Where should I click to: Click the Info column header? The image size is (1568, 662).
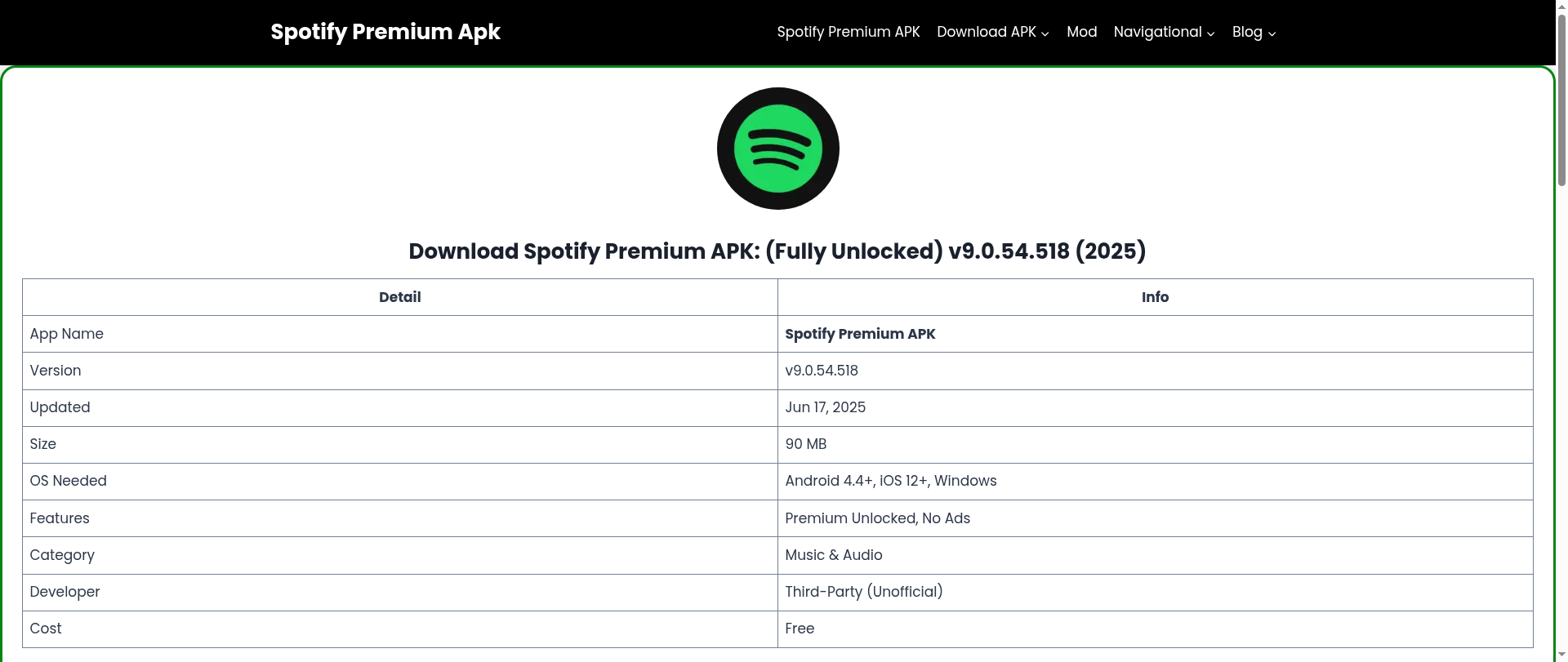pos(1155,297)
